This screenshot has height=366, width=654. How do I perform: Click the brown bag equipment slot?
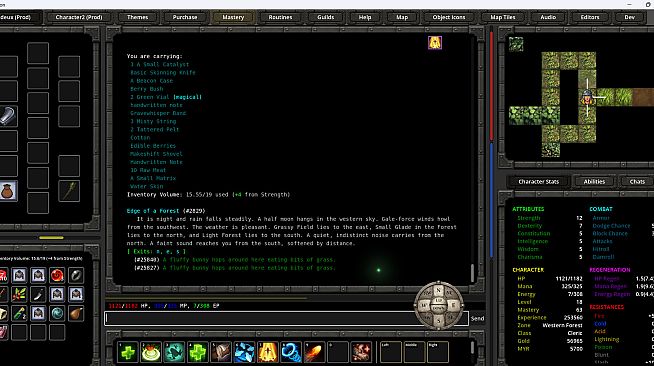pos(8,191)
